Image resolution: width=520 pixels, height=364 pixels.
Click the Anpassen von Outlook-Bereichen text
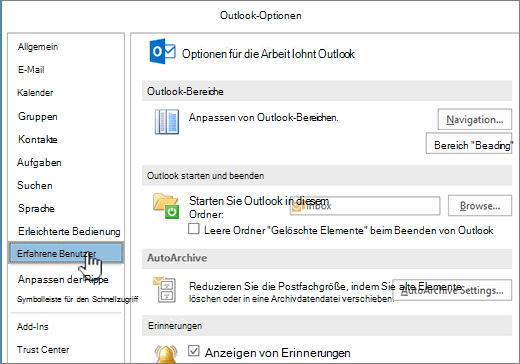(264, 118)
